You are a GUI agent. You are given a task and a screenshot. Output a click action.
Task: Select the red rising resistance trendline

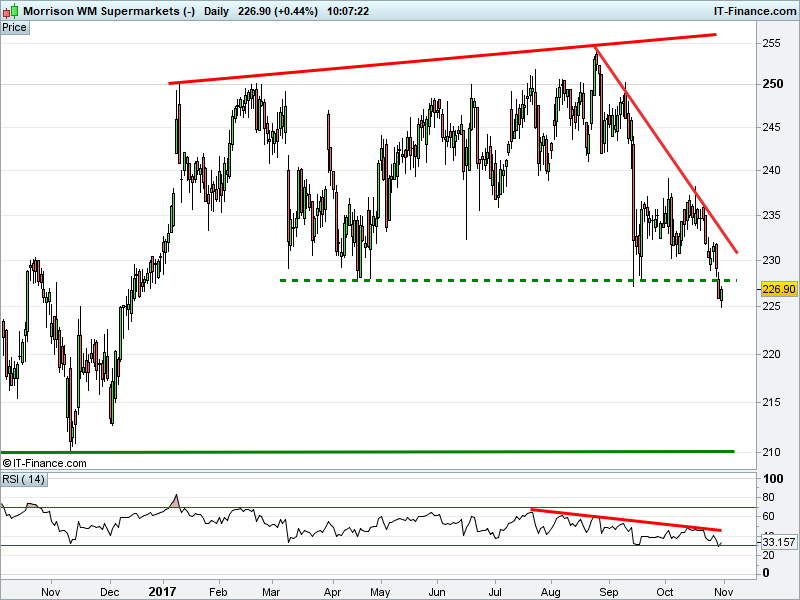[442, 59]
